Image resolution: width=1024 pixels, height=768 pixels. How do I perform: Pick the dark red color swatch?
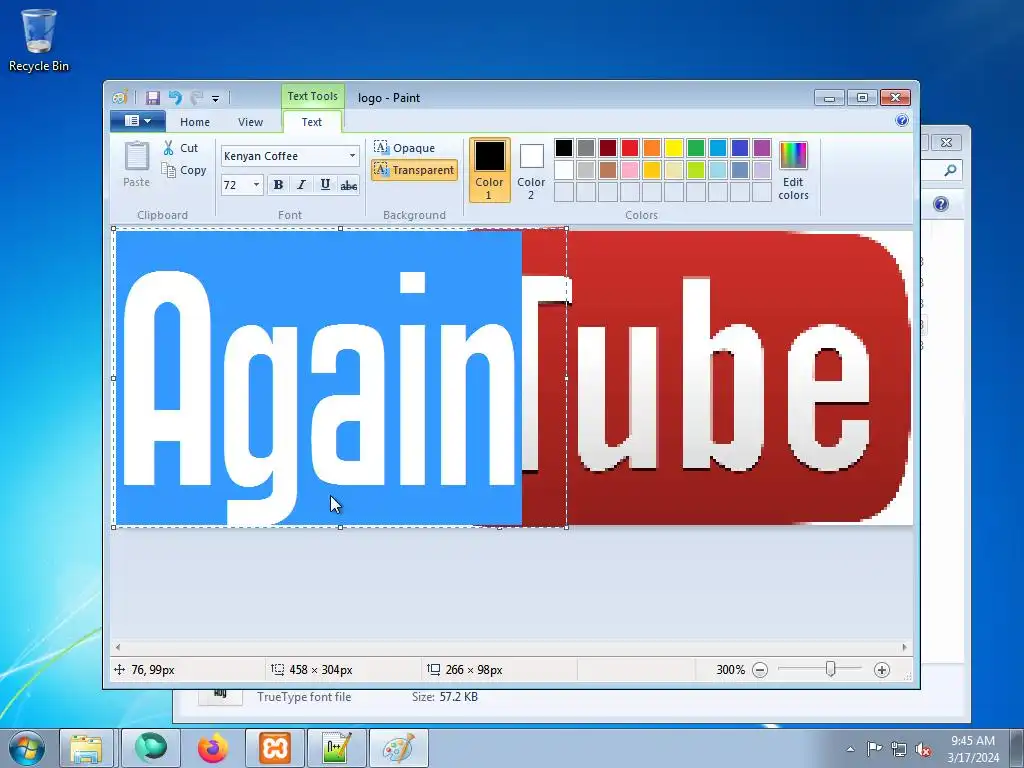click(607, 148)
